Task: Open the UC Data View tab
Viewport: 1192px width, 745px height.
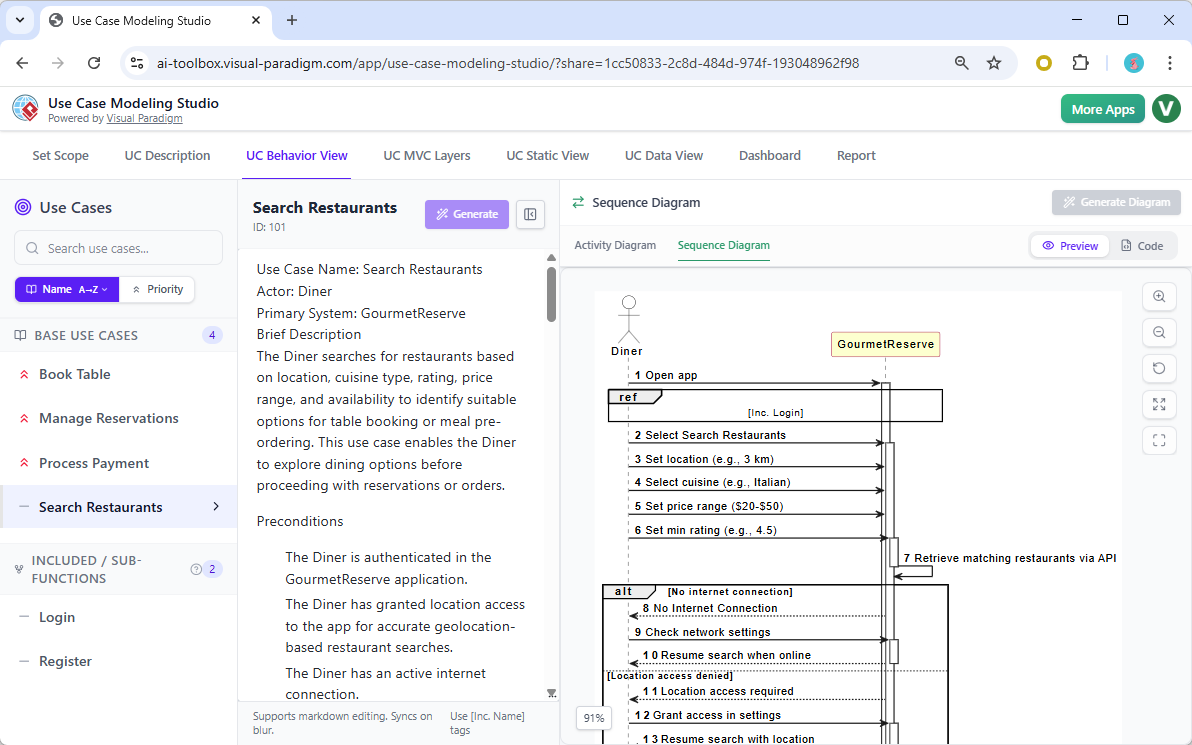Action: click(x=664, y=155)
